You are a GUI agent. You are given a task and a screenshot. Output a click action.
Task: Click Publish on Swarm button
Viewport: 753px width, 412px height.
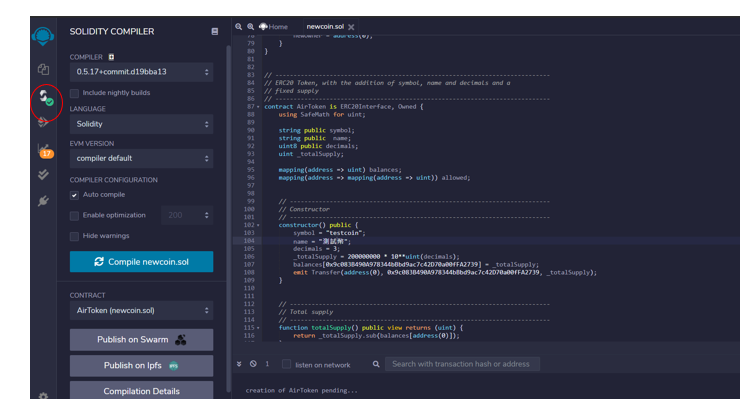click(141, 340)
